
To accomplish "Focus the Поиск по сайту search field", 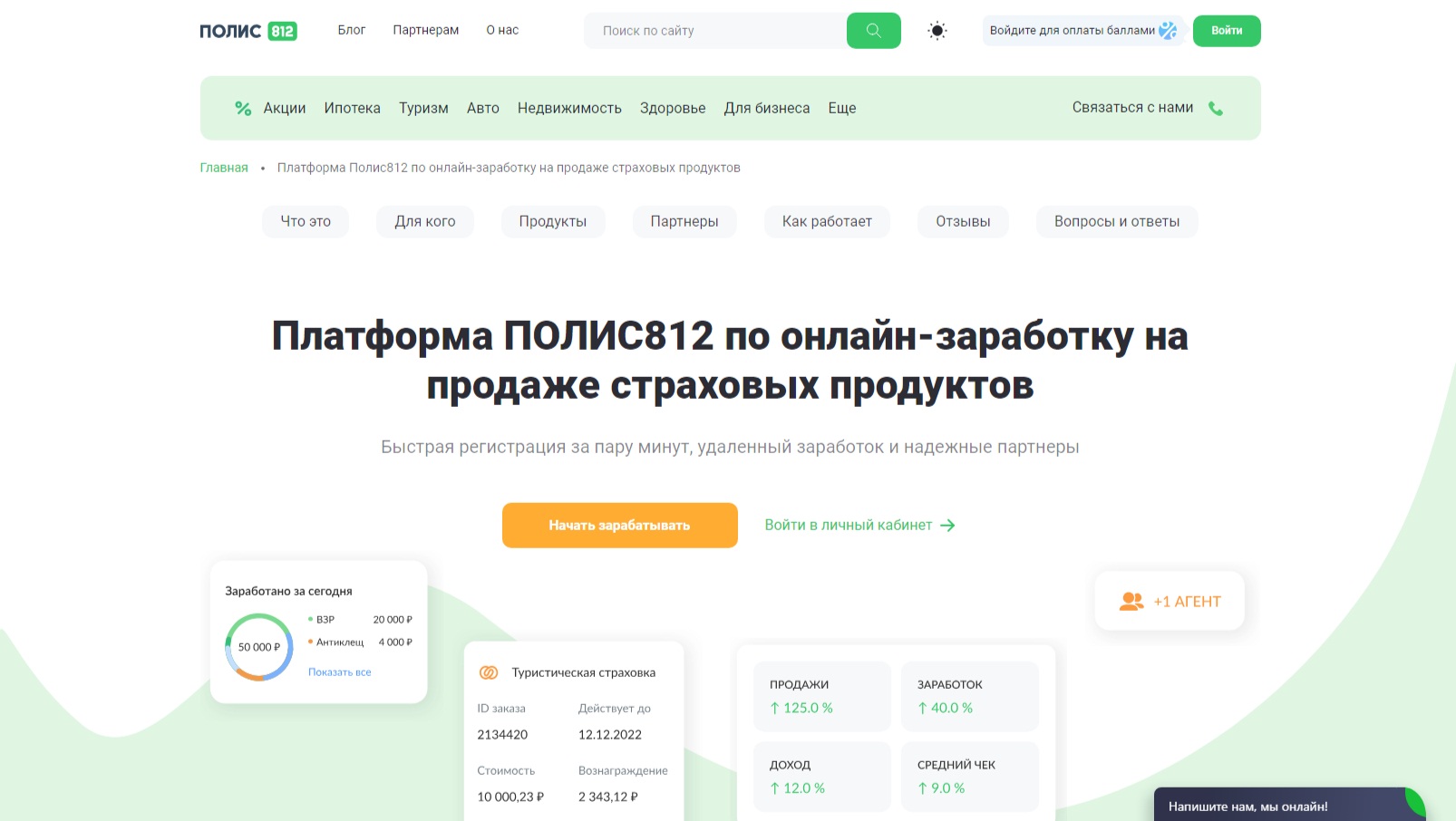I will [x=715, y=31].
